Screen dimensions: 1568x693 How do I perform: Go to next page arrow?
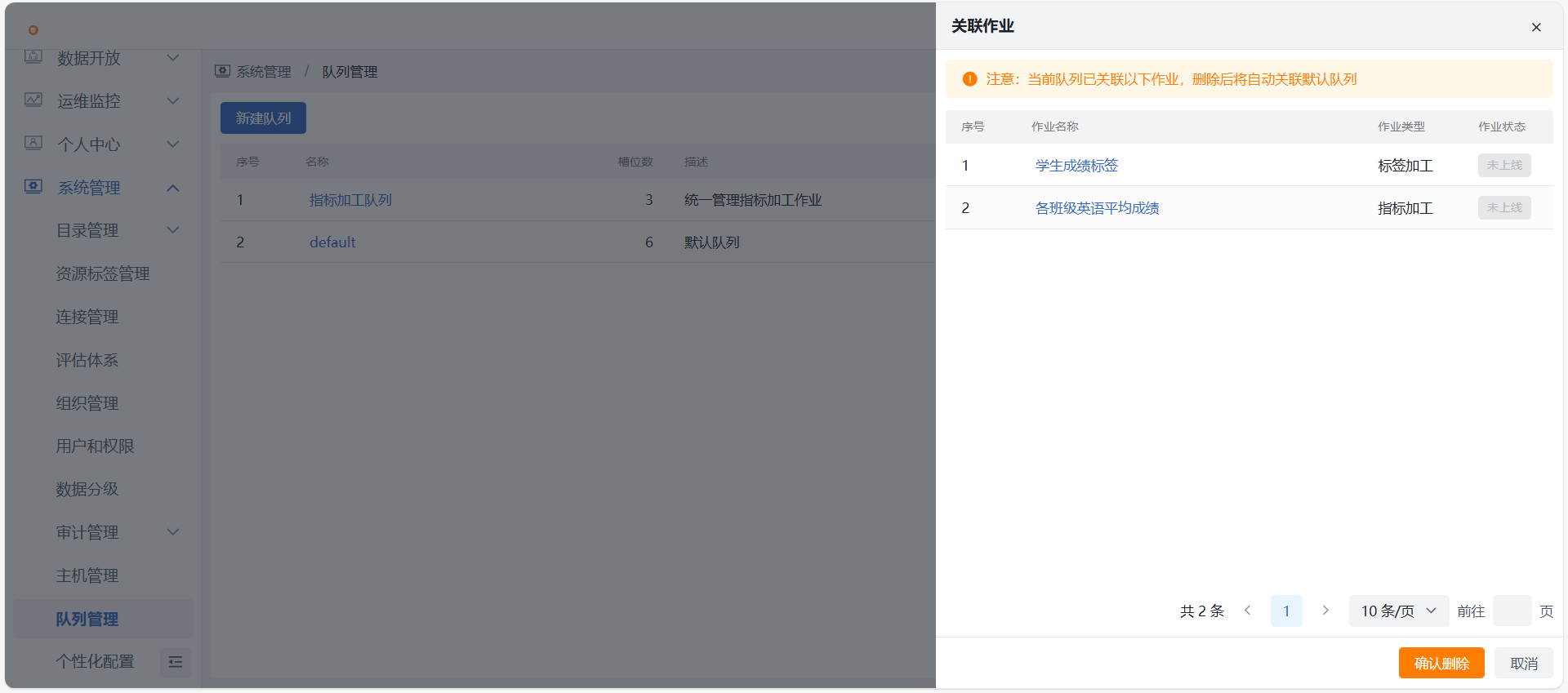[1325, 611]
